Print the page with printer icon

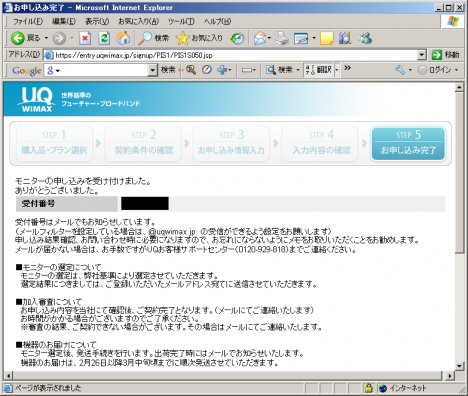tap(282, 38)
